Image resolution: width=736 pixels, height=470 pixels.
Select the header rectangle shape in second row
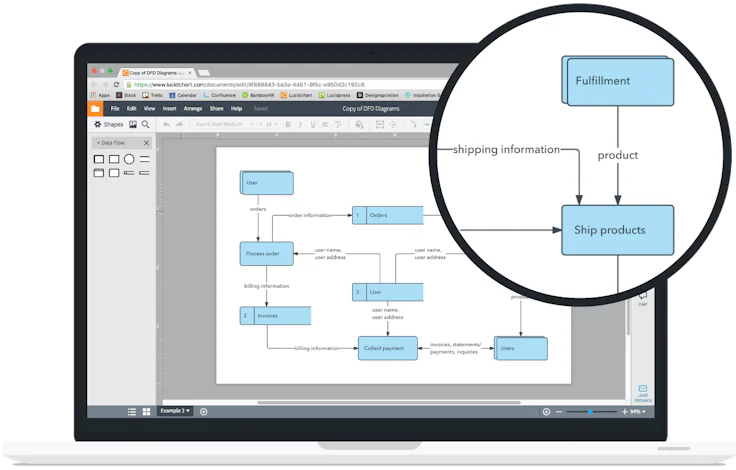99,173
